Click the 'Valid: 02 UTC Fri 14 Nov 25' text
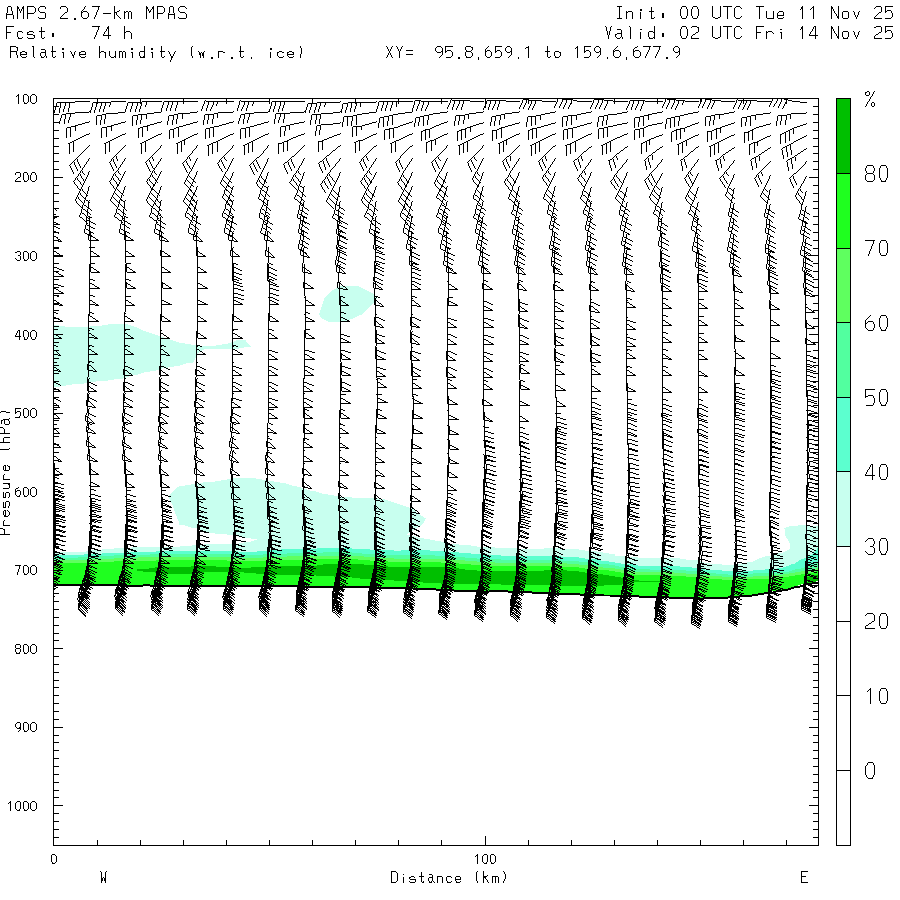Screen dimensions: 900x900 pyautogui.click(x=749, y=33)
